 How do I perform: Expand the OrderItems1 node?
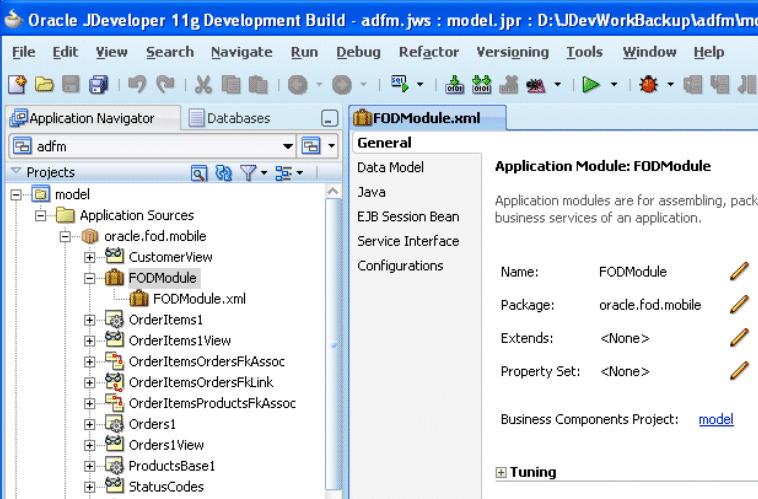89,320
